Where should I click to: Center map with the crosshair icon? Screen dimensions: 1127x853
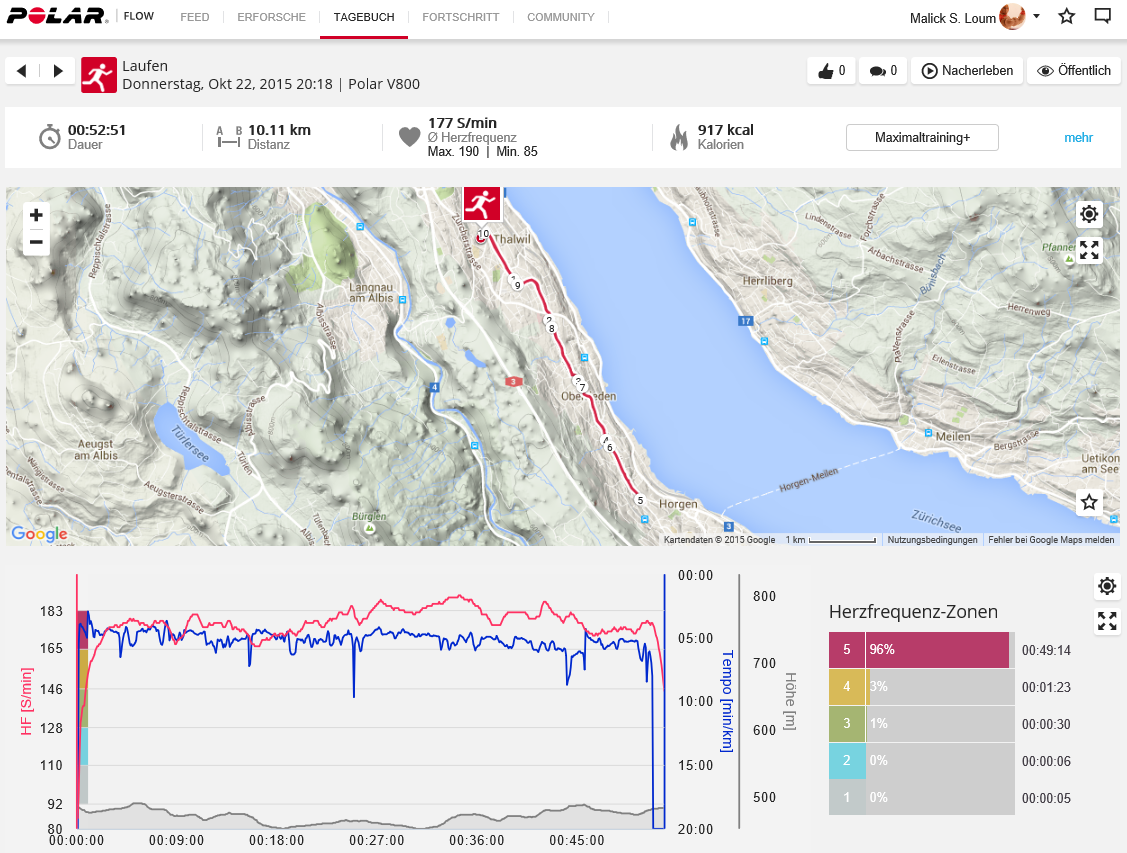1089,214
